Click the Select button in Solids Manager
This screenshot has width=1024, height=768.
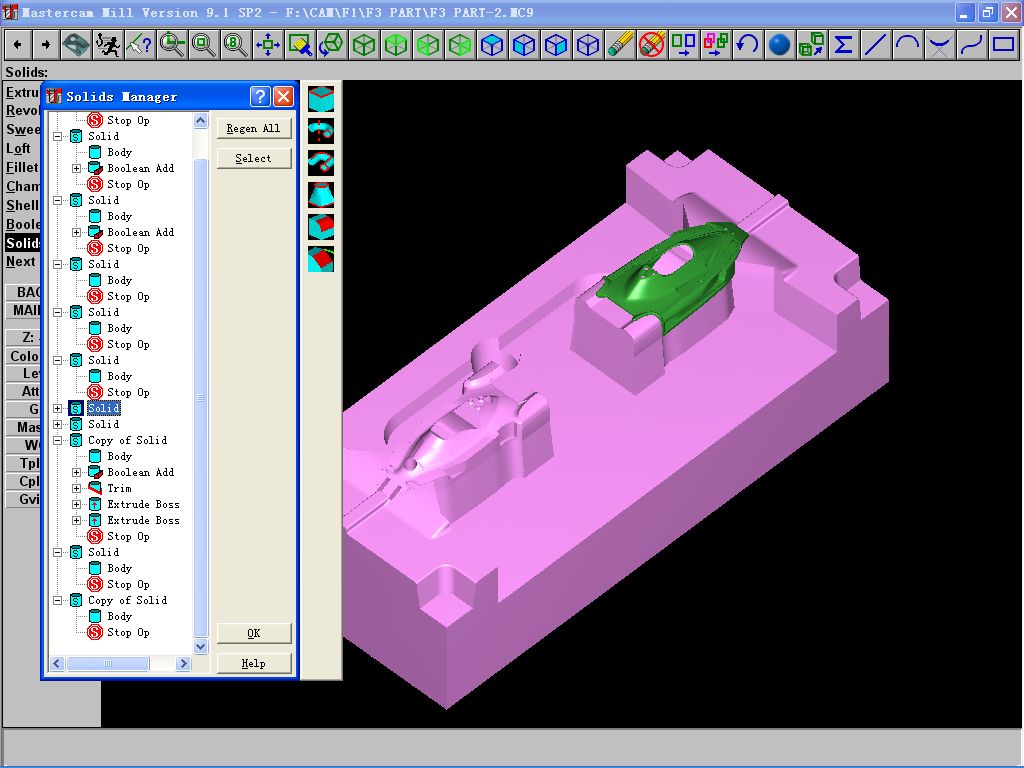[253, 159]
